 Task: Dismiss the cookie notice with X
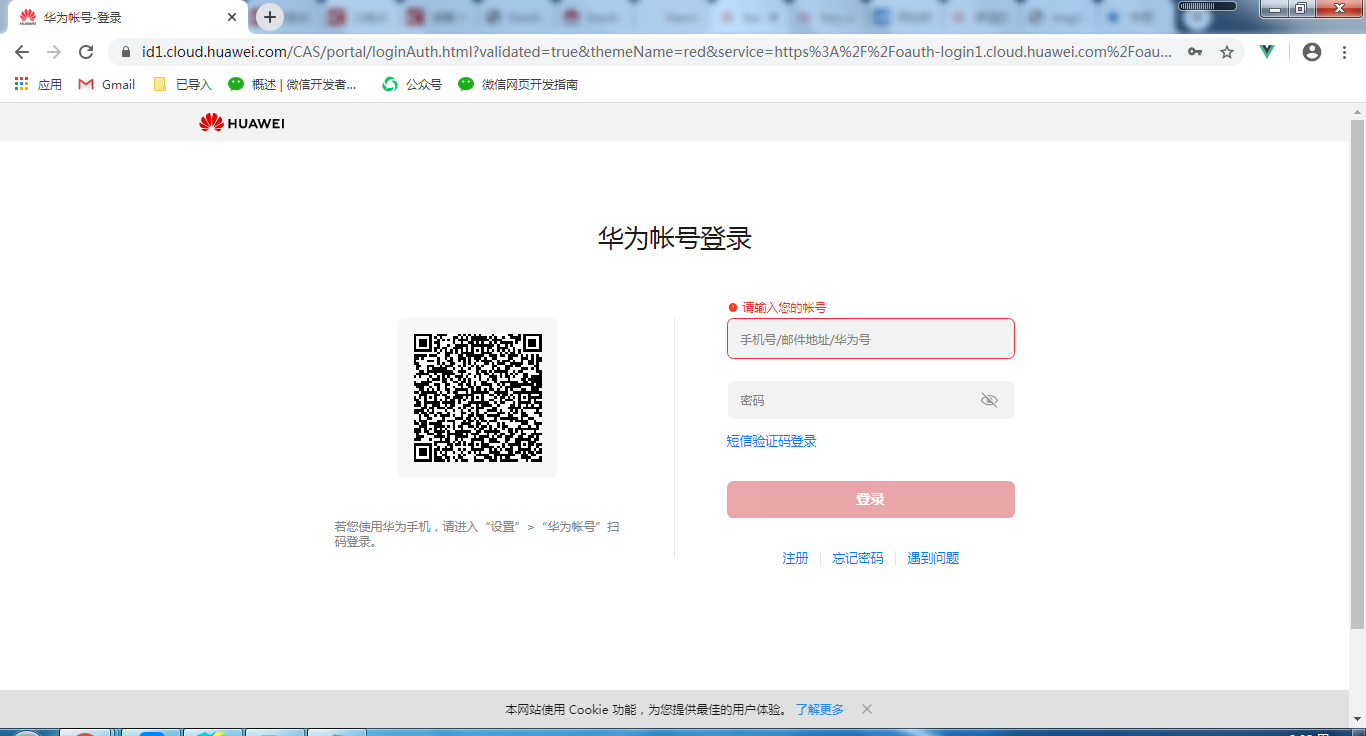(x=867, y=709)
